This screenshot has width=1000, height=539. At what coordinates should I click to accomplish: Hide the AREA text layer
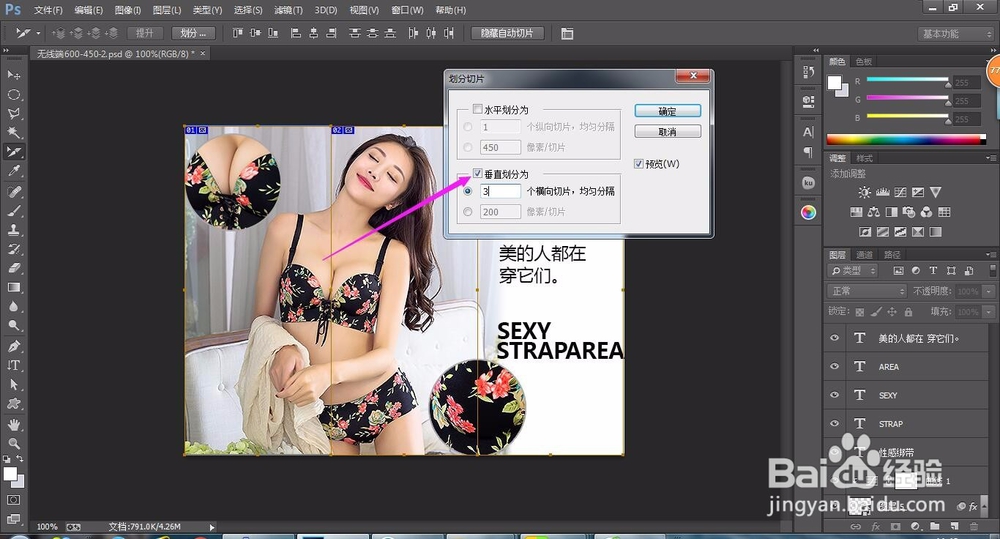click(834, 367)
